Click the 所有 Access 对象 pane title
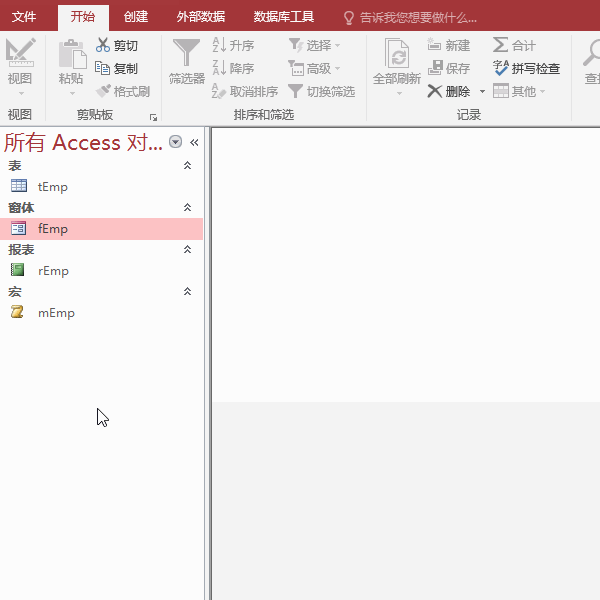 [83, 142]
